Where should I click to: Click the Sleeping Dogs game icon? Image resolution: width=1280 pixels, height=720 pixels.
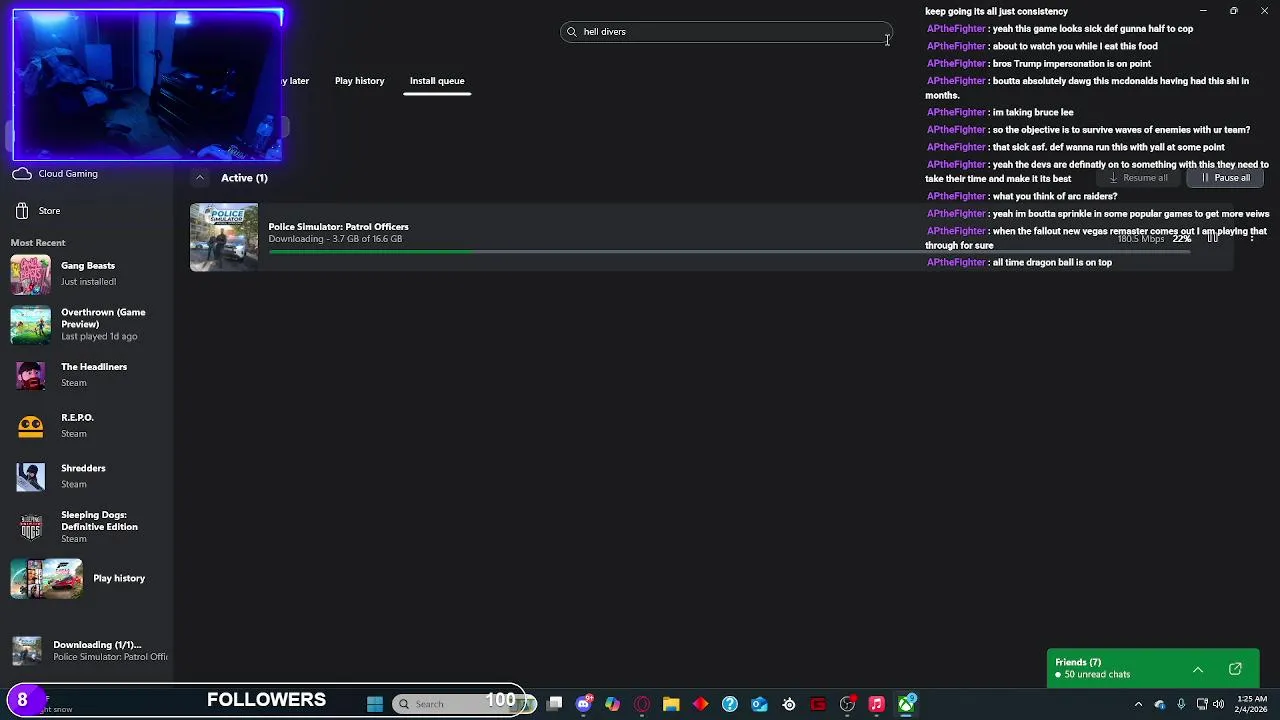click(x=30, y=527)
